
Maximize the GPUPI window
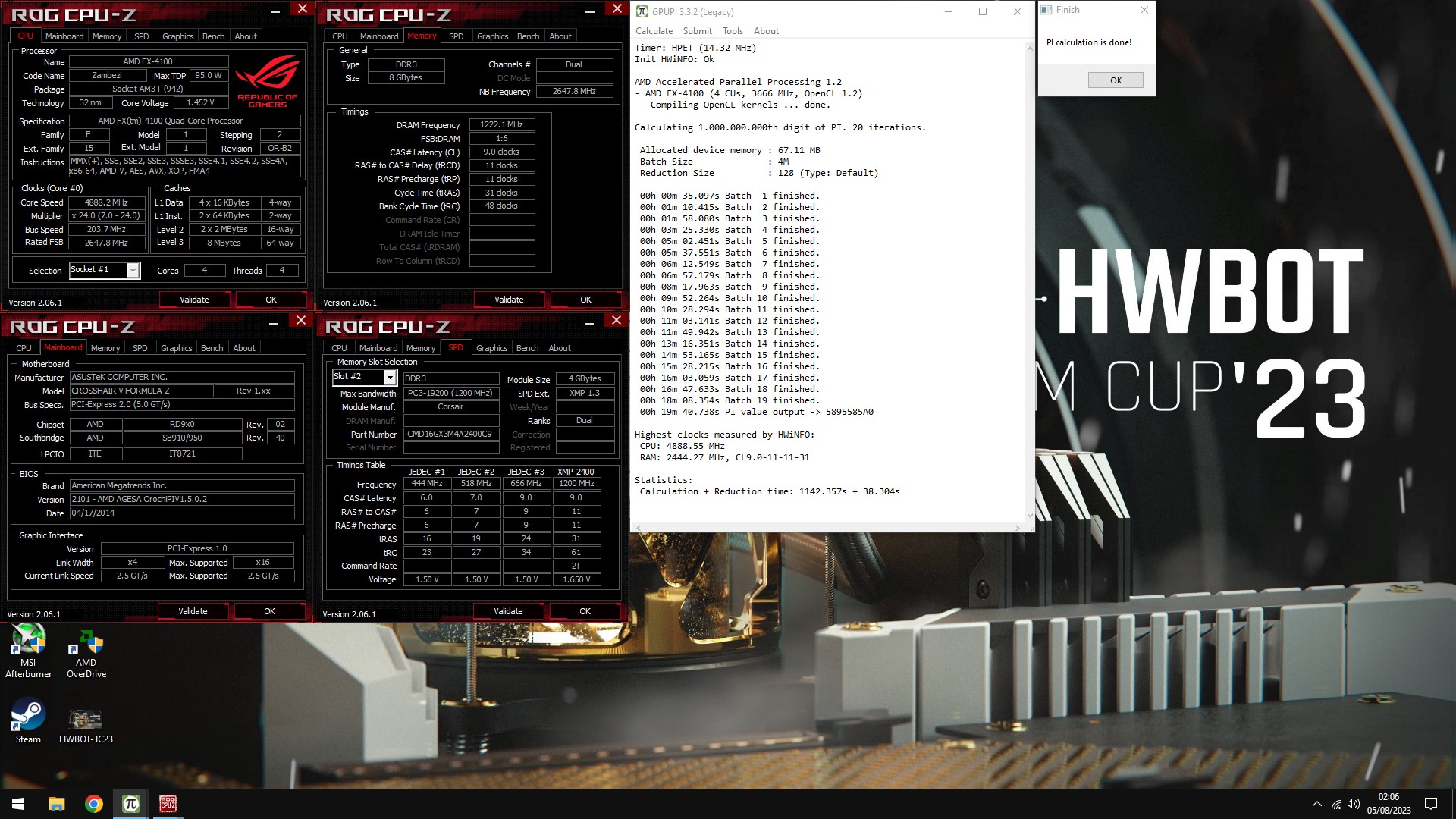983,11
